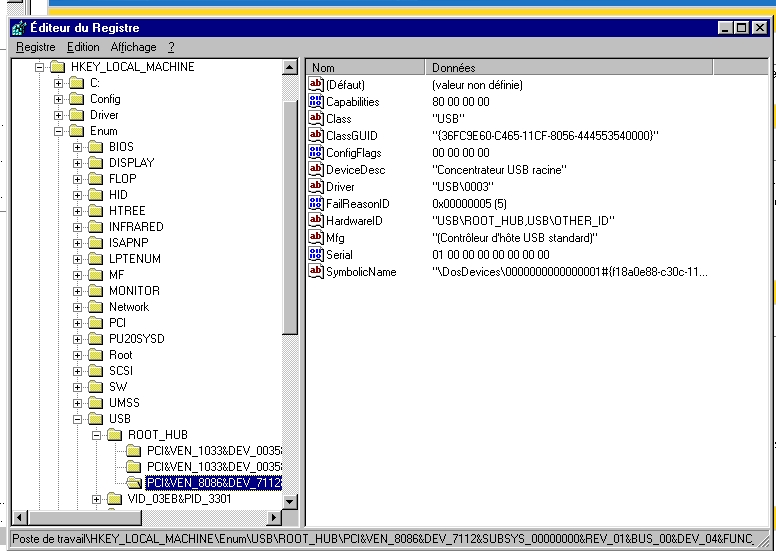Click the tree pane scroll-right arrow

point(274,518)
